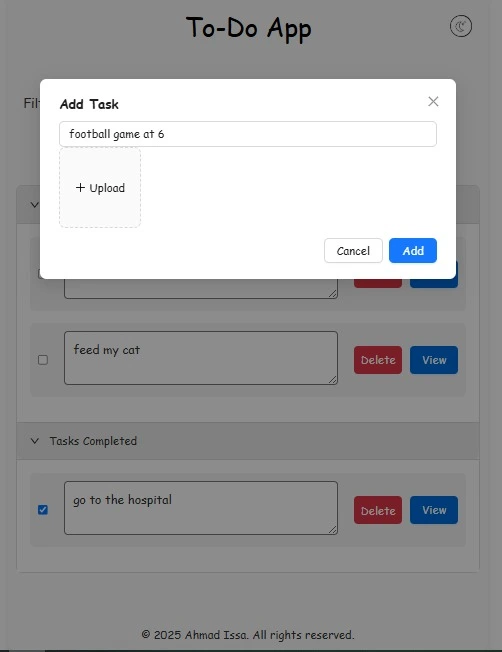Collapse the Tasks Completed section chevron
This screenshot has height=652, width=502.
35,441
